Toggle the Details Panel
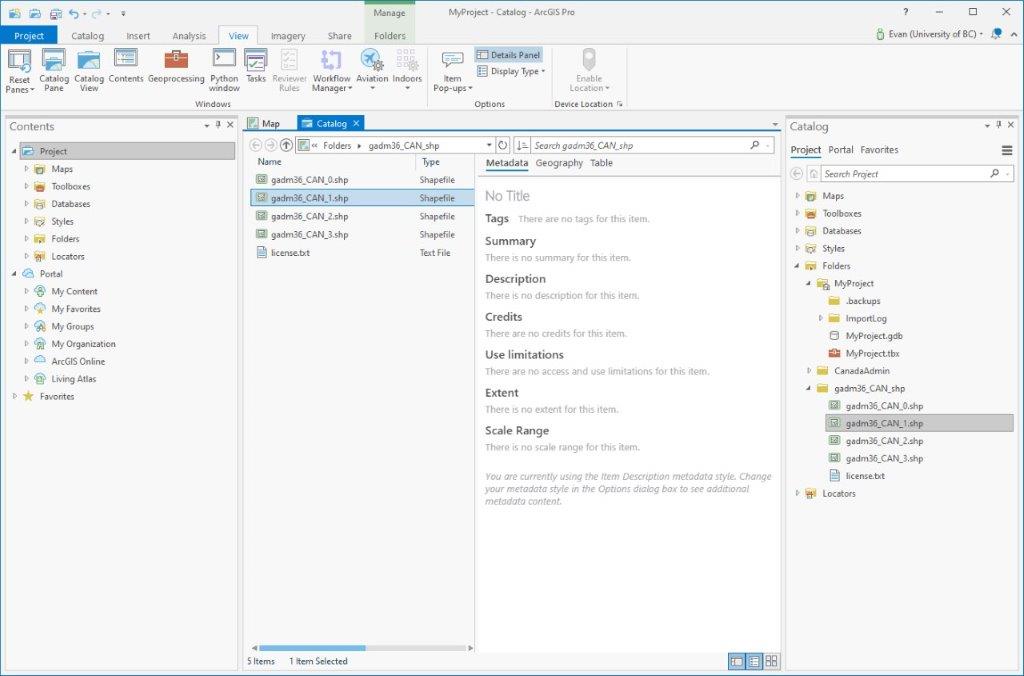 (x=508, y=55)
